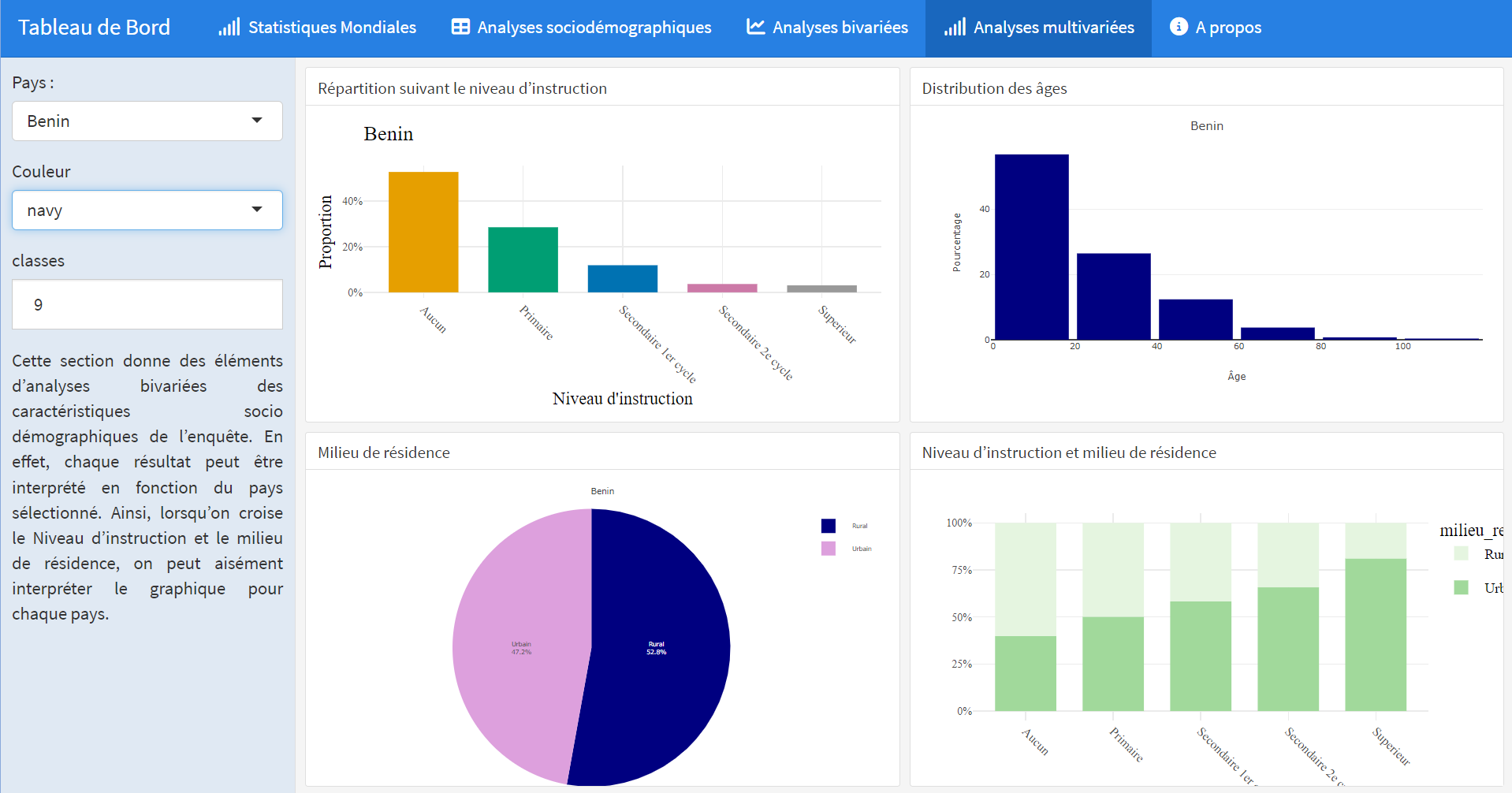This screenshot has height=793, width=1512.
Task: Click the table icon beside Analyses sociodémographiques
Action: [x=460, y=28]
